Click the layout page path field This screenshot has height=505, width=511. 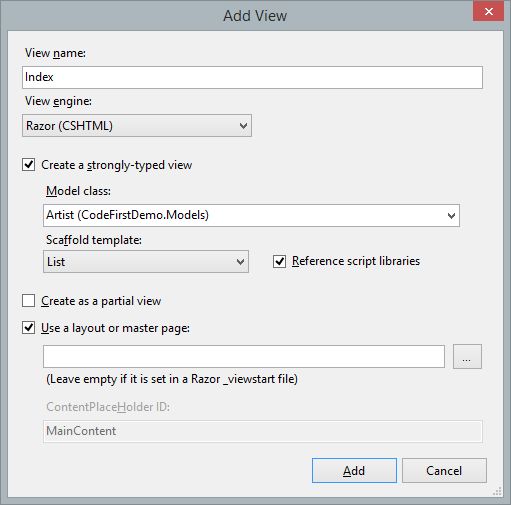click(244, 357)
